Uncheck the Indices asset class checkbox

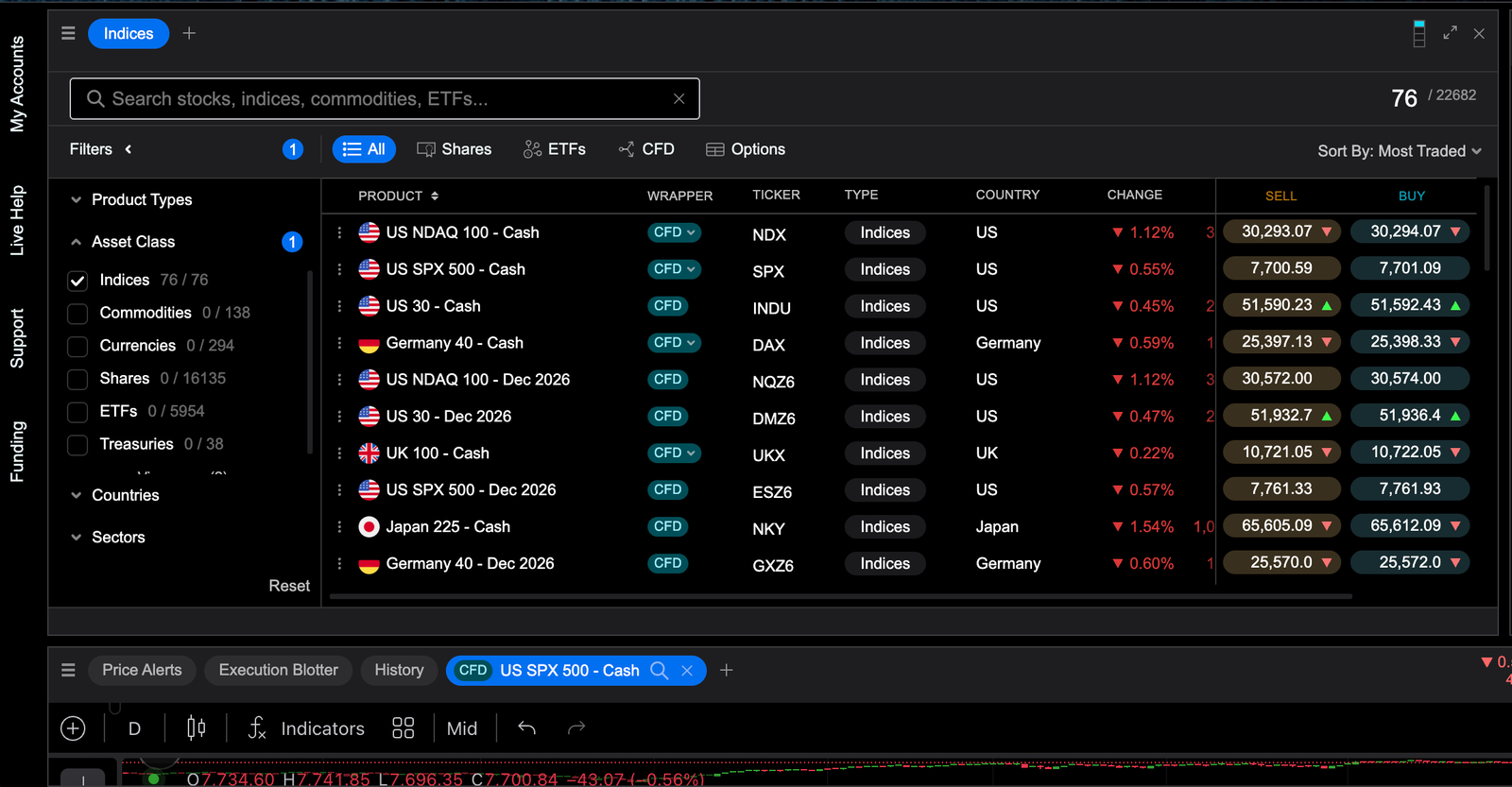(77, 281)
